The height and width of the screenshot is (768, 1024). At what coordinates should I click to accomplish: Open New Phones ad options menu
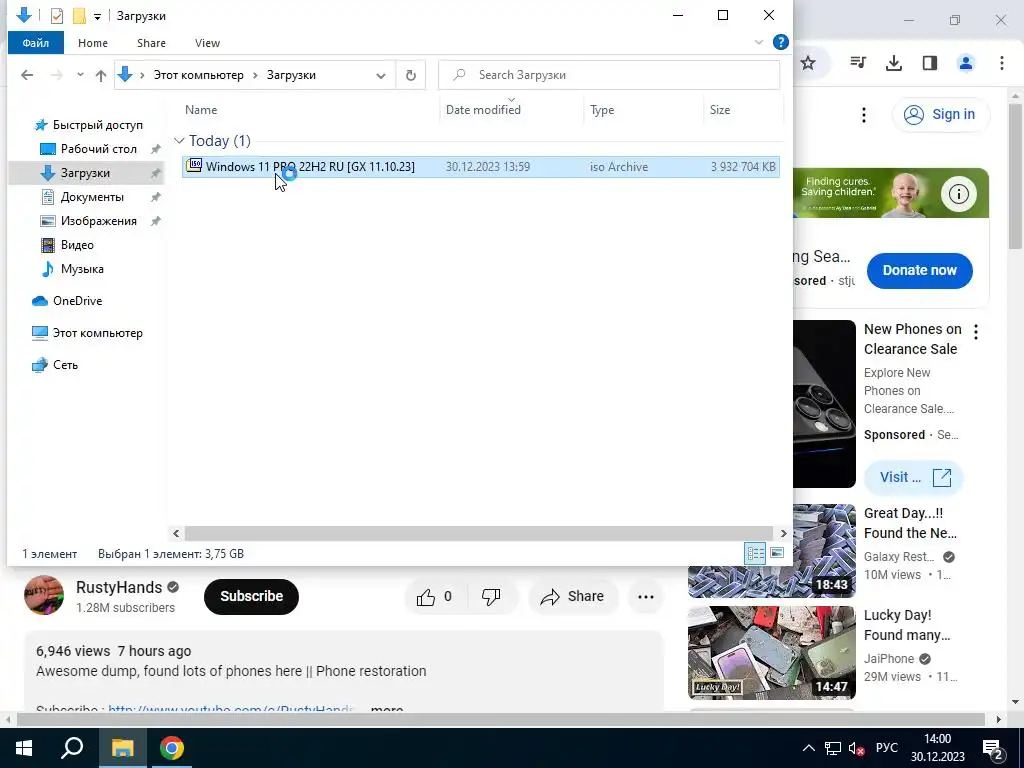976,332
